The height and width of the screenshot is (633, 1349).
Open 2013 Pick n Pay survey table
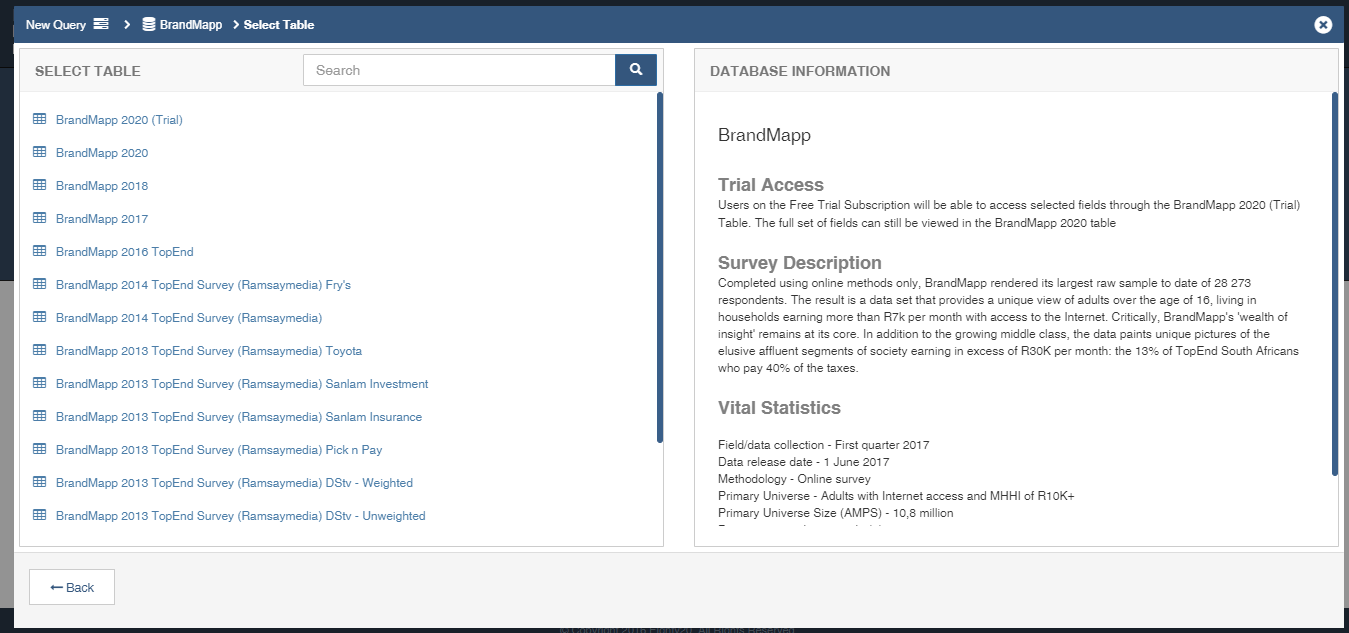pyautogui.click(x=219, y=450)
